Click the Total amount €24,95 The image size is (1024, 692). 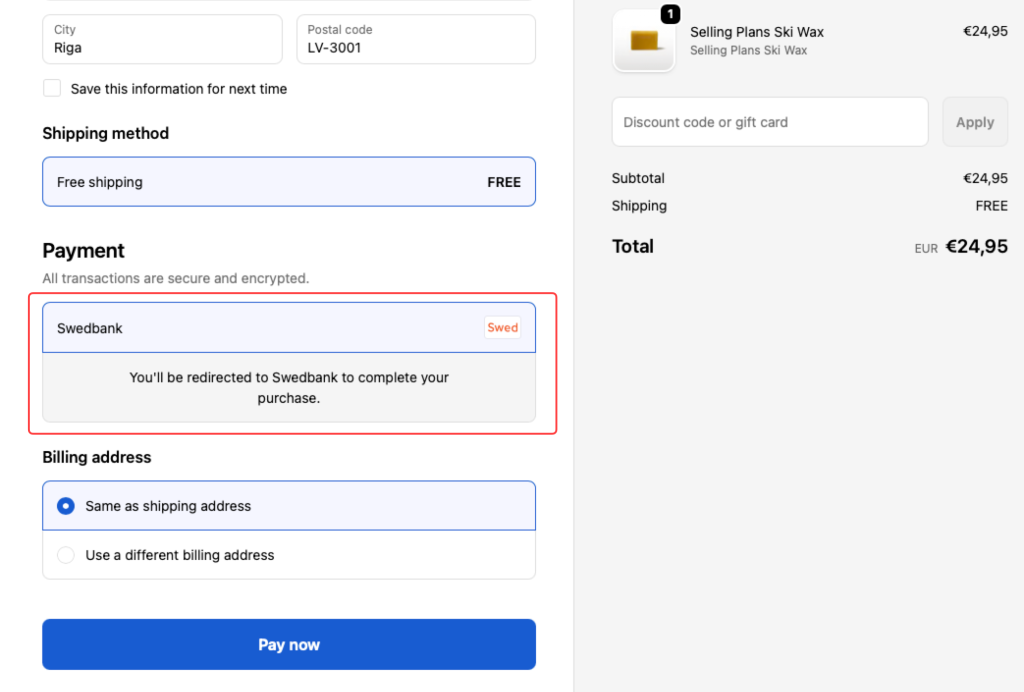pyautogui.click(x=976, y=247)
